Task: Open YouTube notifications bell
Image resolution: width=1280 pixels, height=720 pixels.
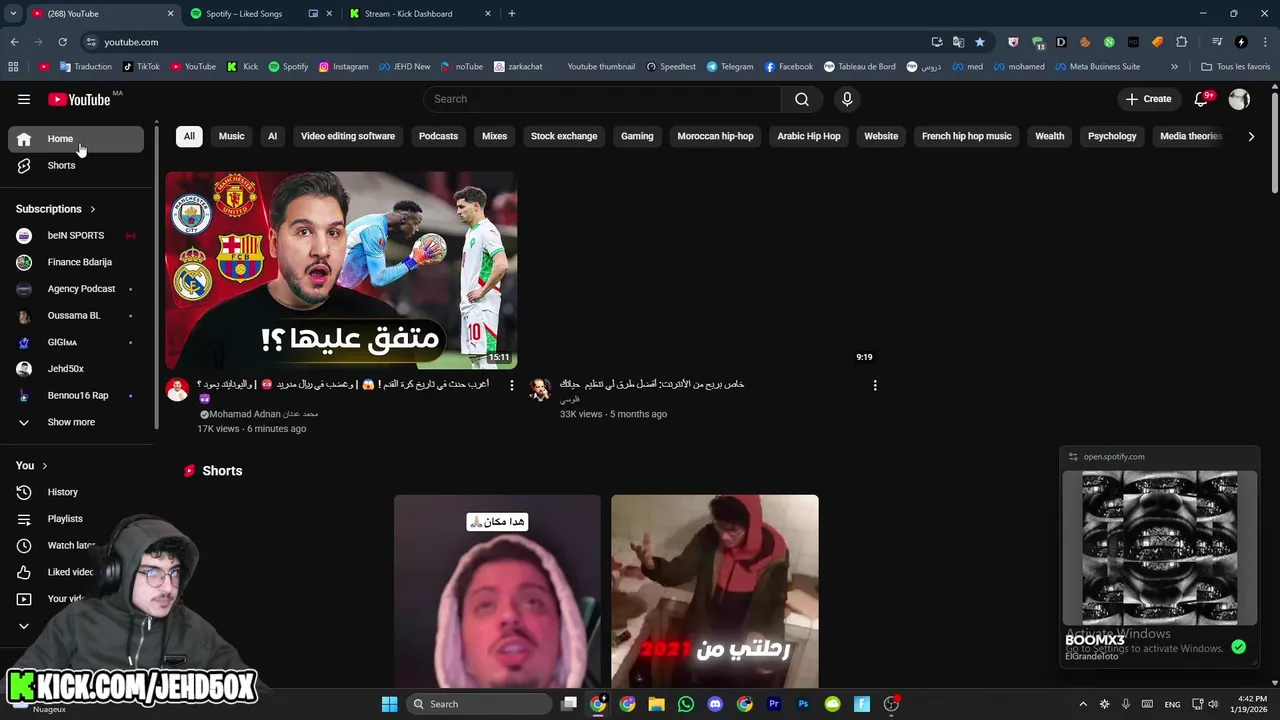Action: coord(1202,99)
